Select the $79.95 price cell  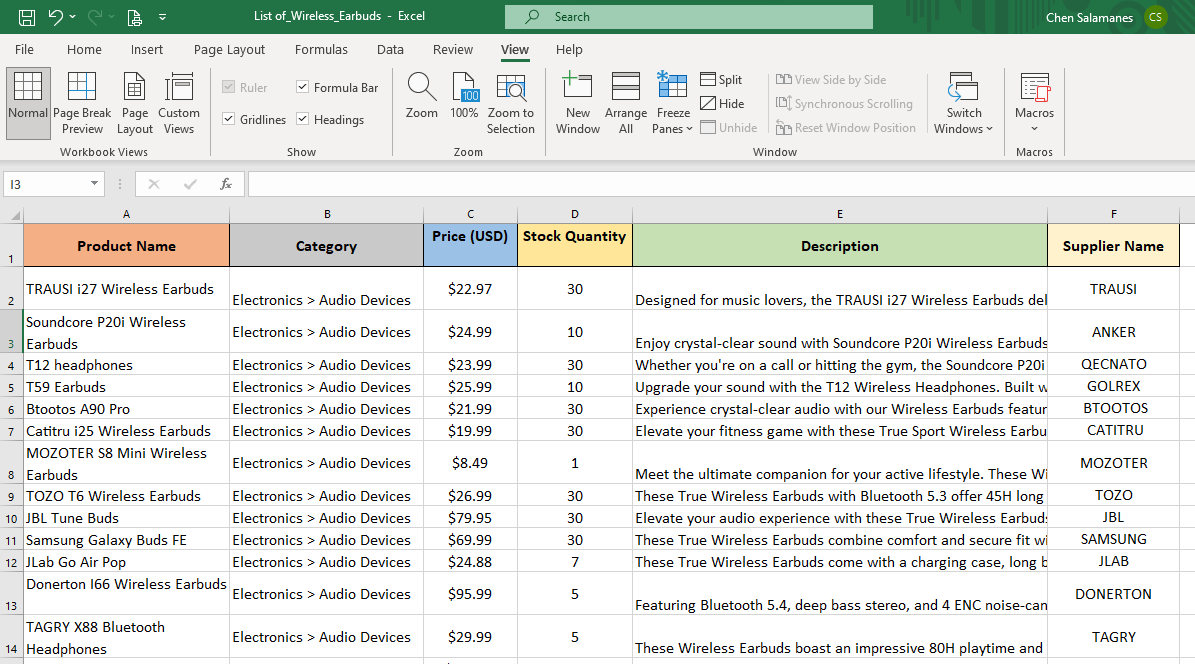[x=470, y=518]
